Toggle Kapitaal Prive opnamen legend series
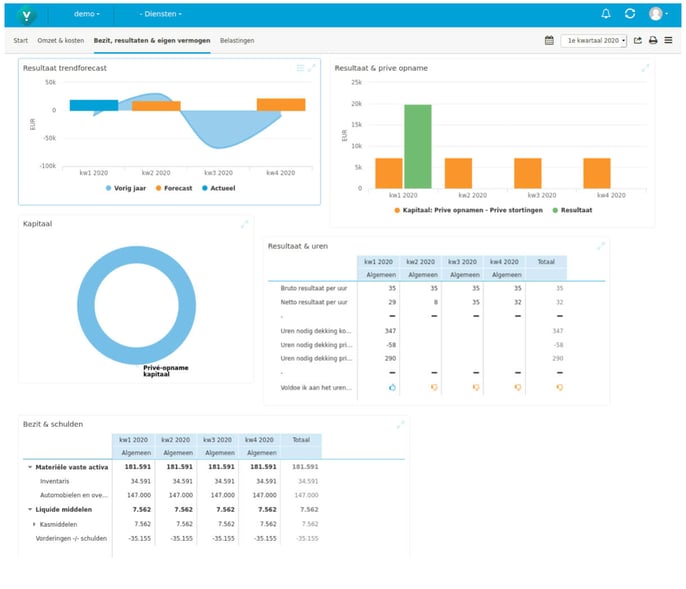Image resolution: width=686 pixels, height=589 pixels. pyautogui.click(x=468, y=210)
